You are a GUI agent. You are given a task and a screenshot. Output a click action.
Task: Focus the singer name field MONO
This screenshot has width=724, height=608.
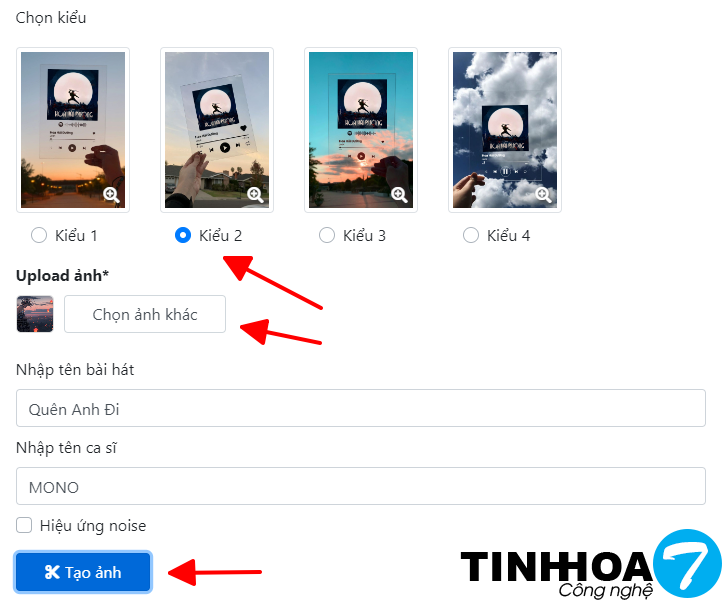(x=361, y=486)
